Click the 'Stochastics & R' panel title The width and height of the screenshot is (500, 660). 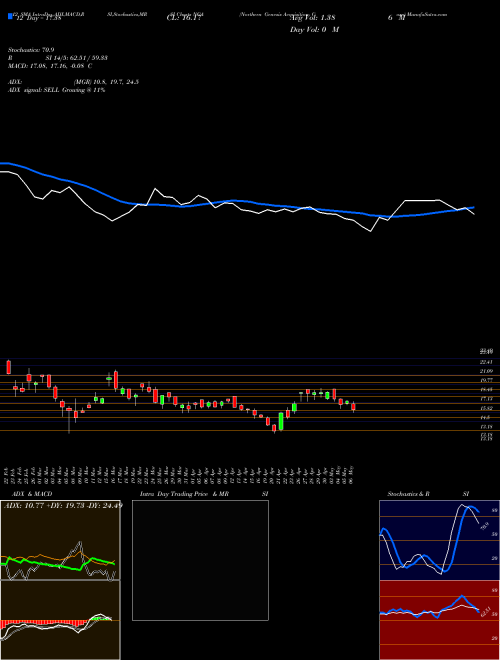pos(408,494)
